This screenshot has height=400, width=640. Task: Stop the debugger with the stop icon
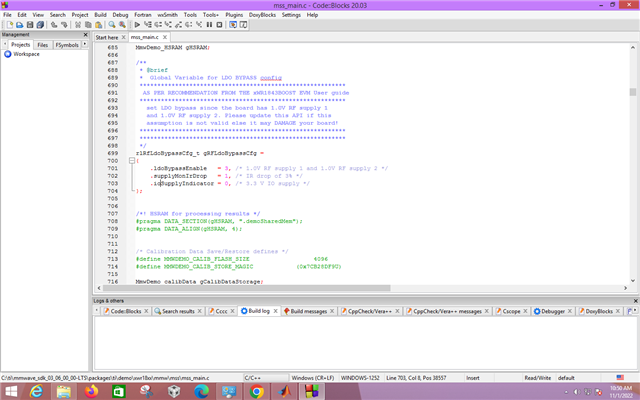(220, 25)
